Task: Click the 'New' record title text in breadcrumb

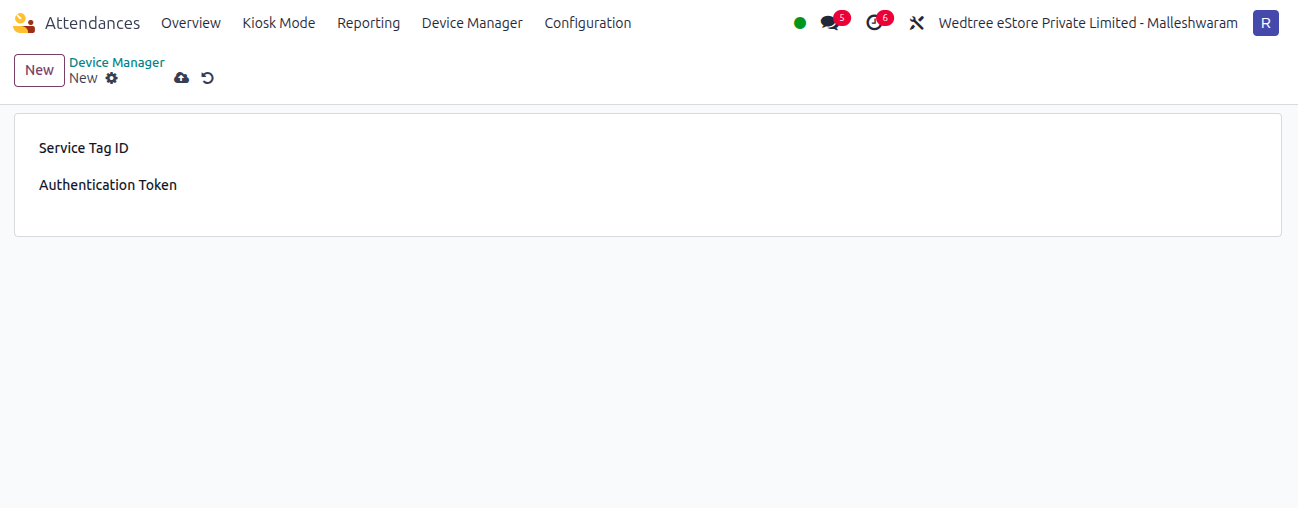Action: click(x=84, y=78)
